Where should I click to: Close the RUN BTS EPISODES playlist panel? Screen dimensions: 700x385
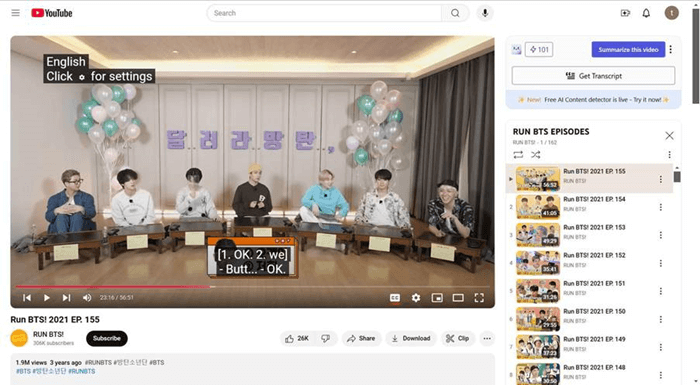tap(669, 135)
